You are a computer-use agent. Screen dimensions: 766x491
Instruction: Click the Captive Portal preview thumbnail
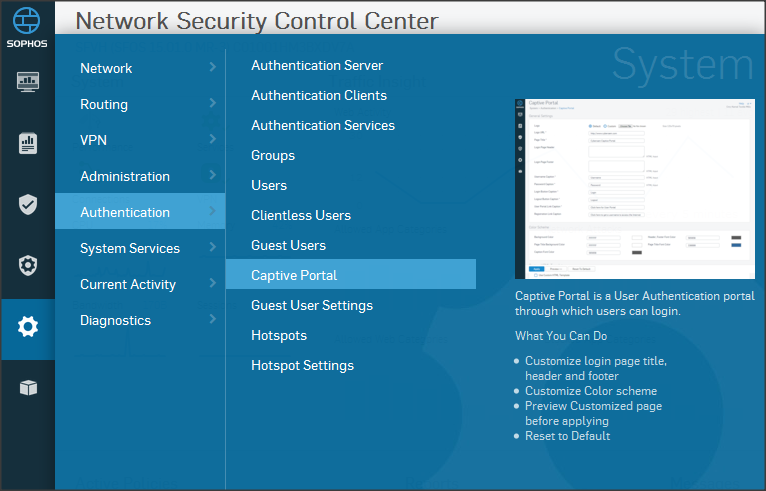(x=633, y=188)
